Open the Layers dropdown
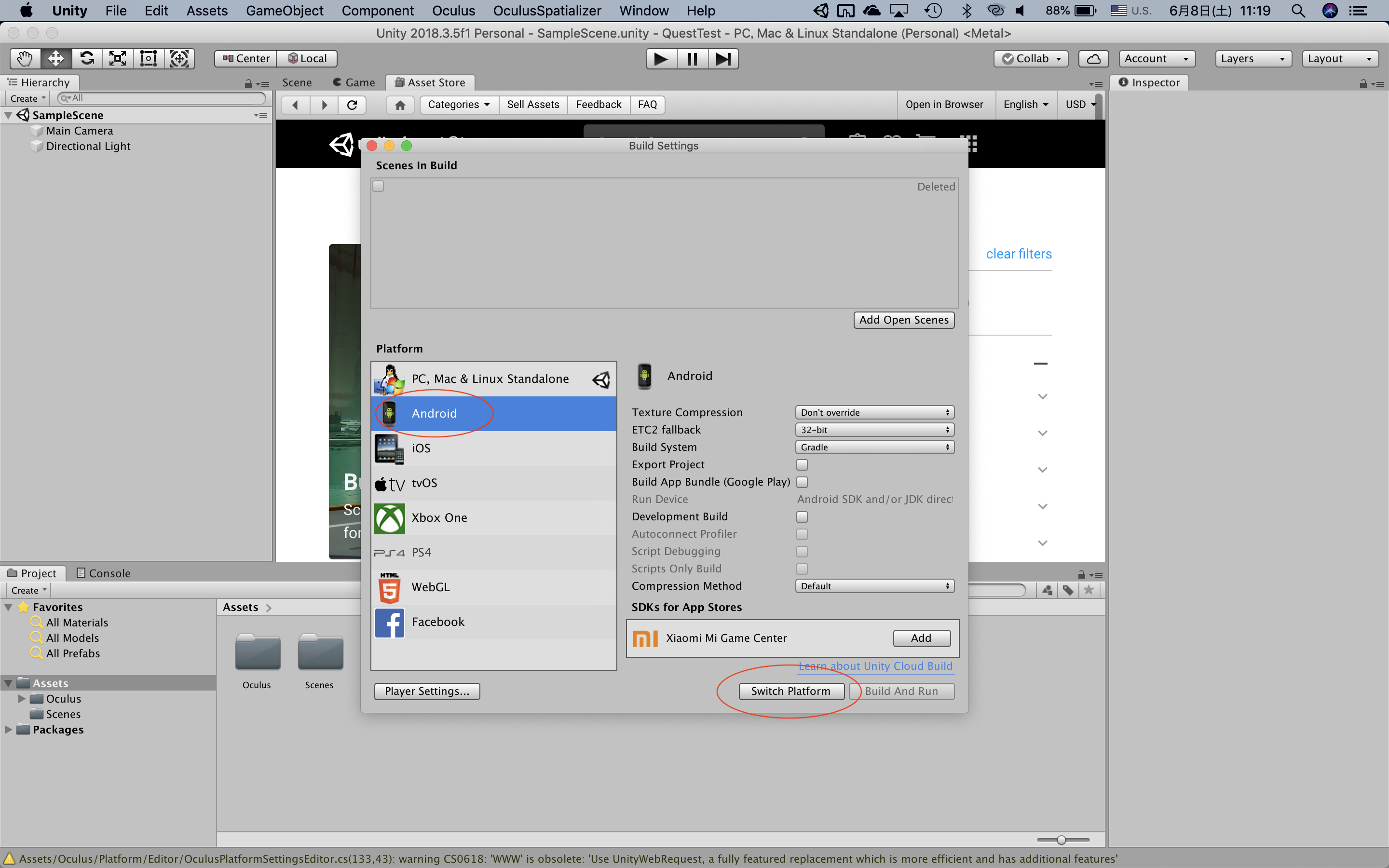Image resolution: width=1389 pixels, height=868 pixels. coord(1253,58)
